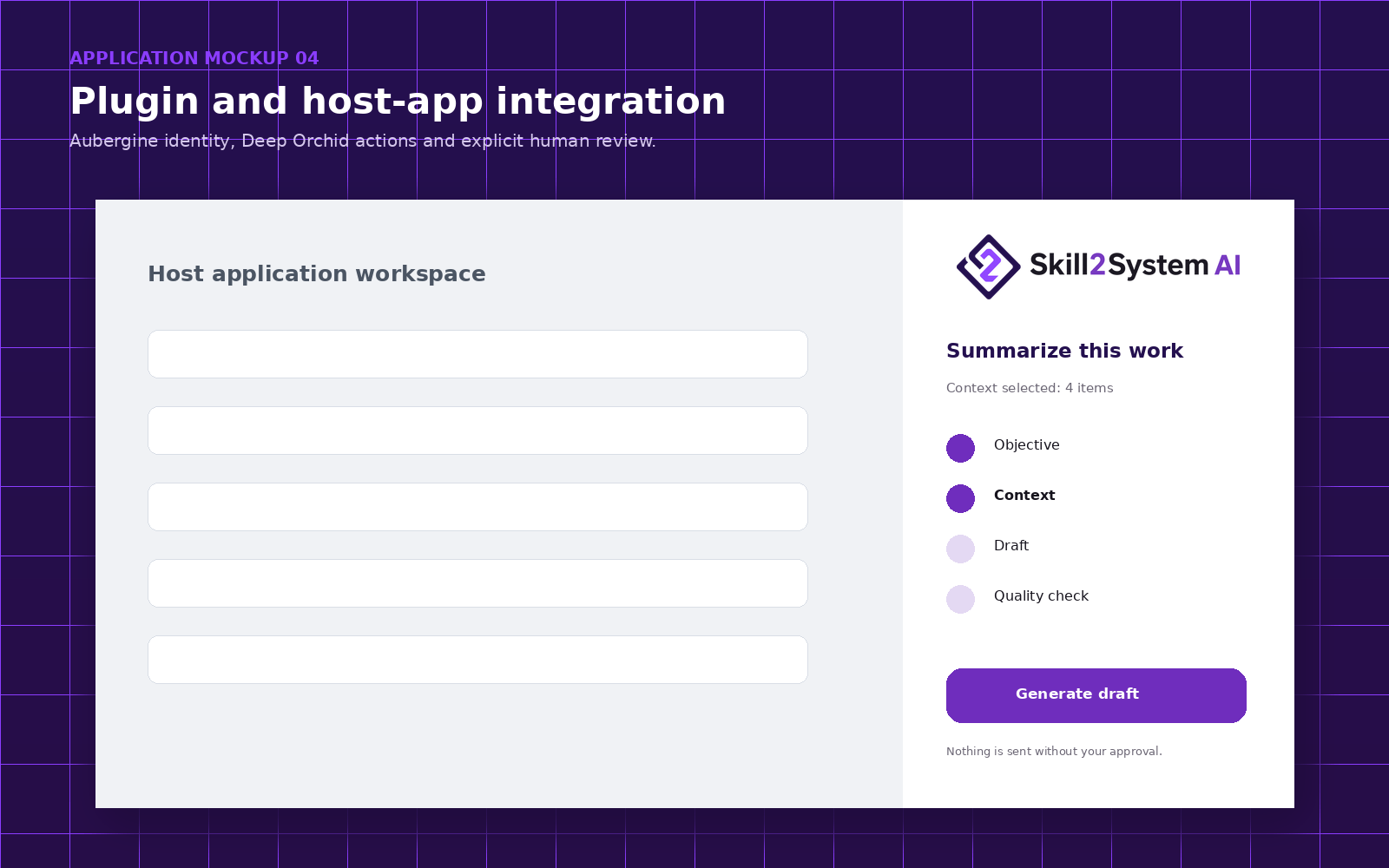This screenshot has height=868, width=1389.
Task: Select the Draft step circle
Action: [960, 549]
